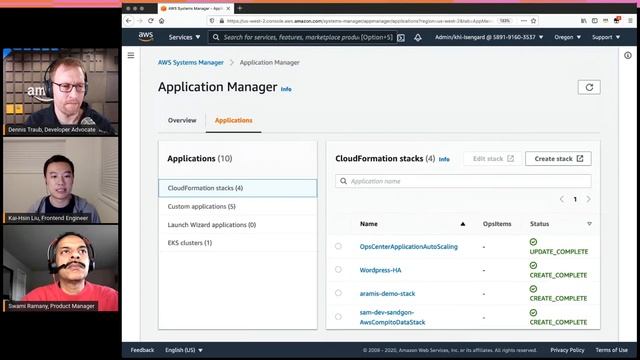Screen dimensions: 640x360
Task: Click page number 1 in pagination
Action: [575, 199]
